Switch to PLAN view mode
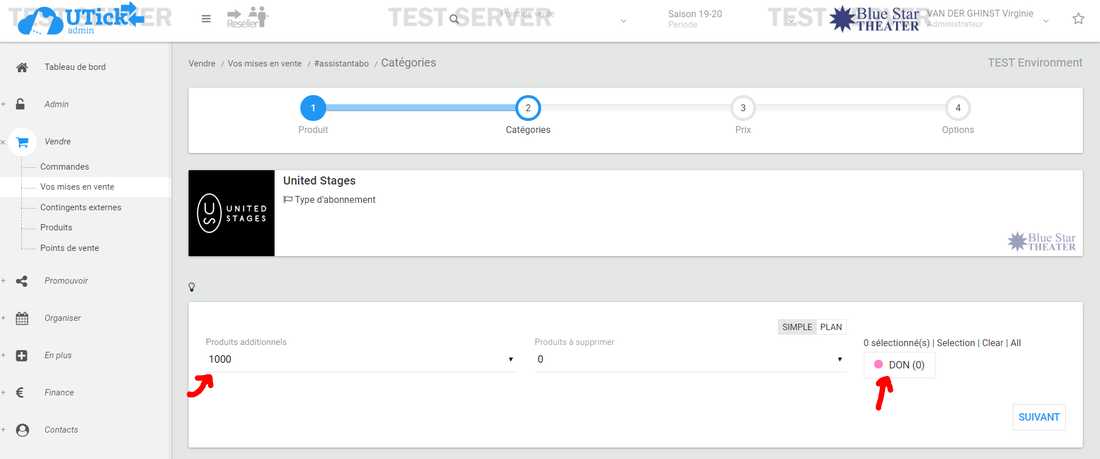 tap(831, 327)
